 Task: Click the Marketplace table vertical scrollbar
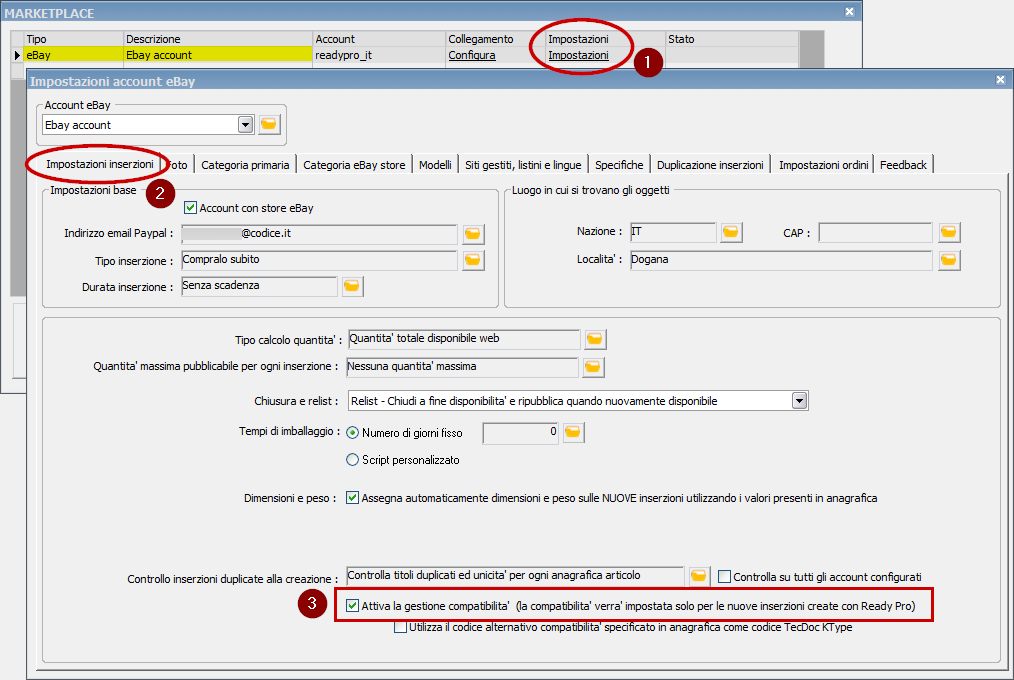pos(812,49)
